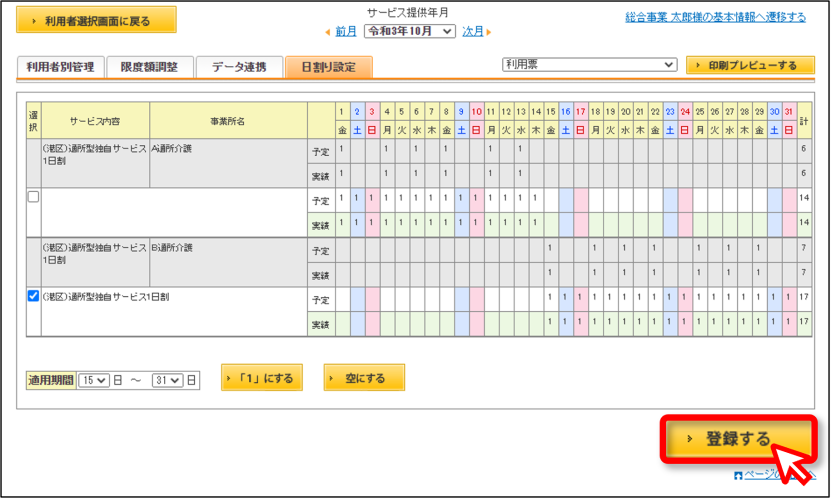
Task: Check the unchecked selection box for A通所介護 row
Action: [33, 197]
